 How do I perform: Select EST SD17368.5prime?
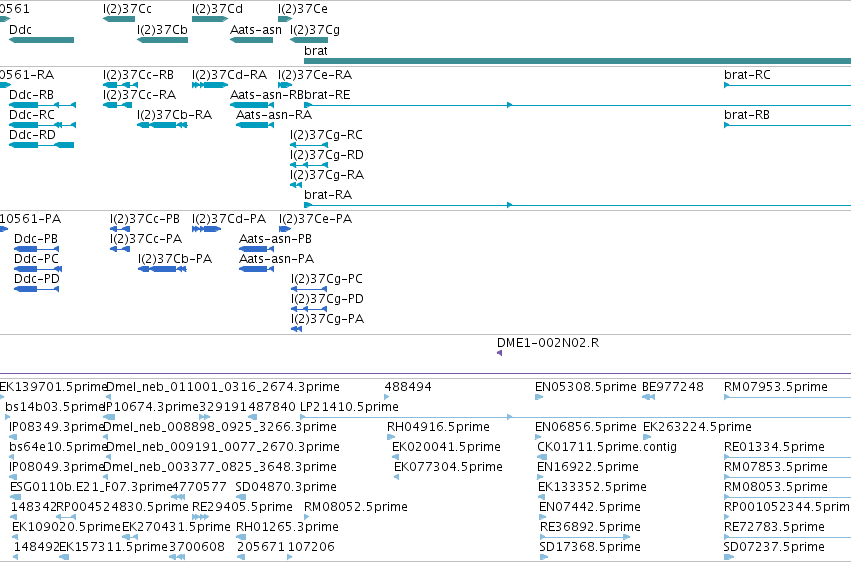tap(544, 557)
